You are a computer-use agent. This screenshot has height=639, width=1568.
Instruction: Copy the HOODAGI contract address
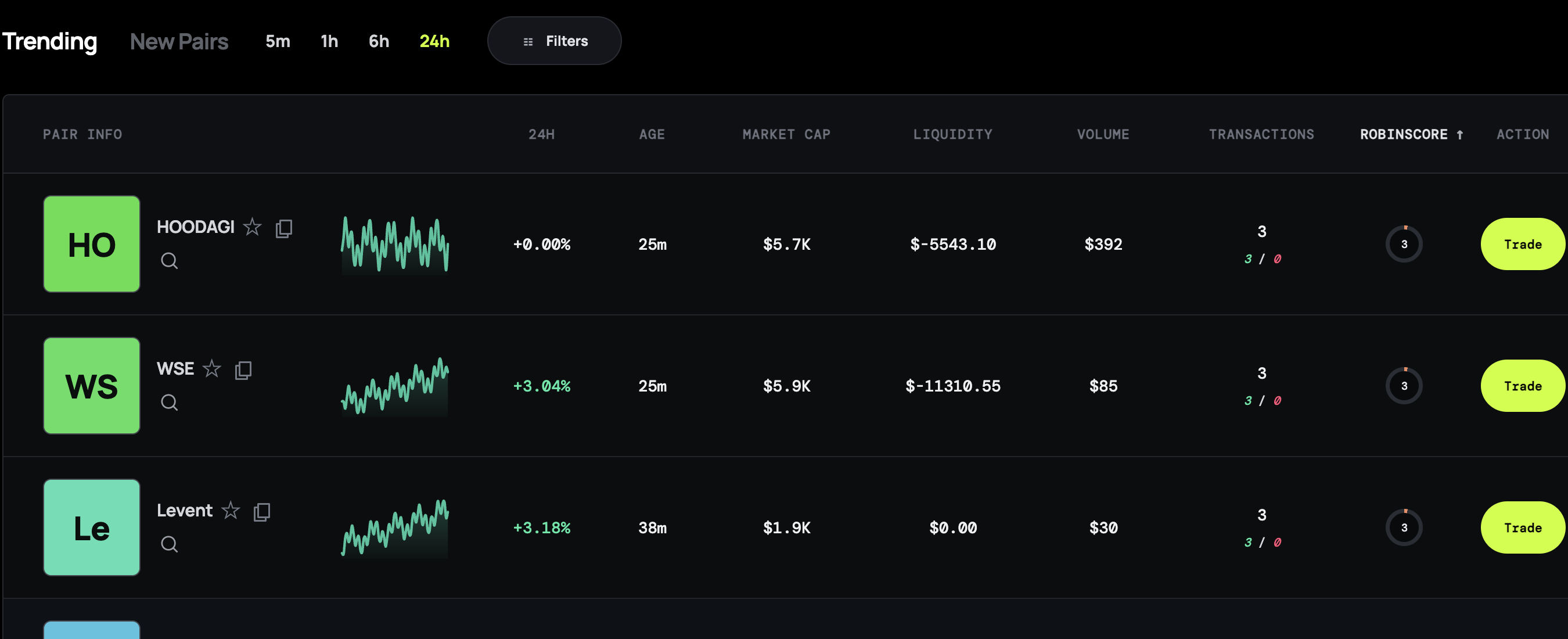(283, 228)
